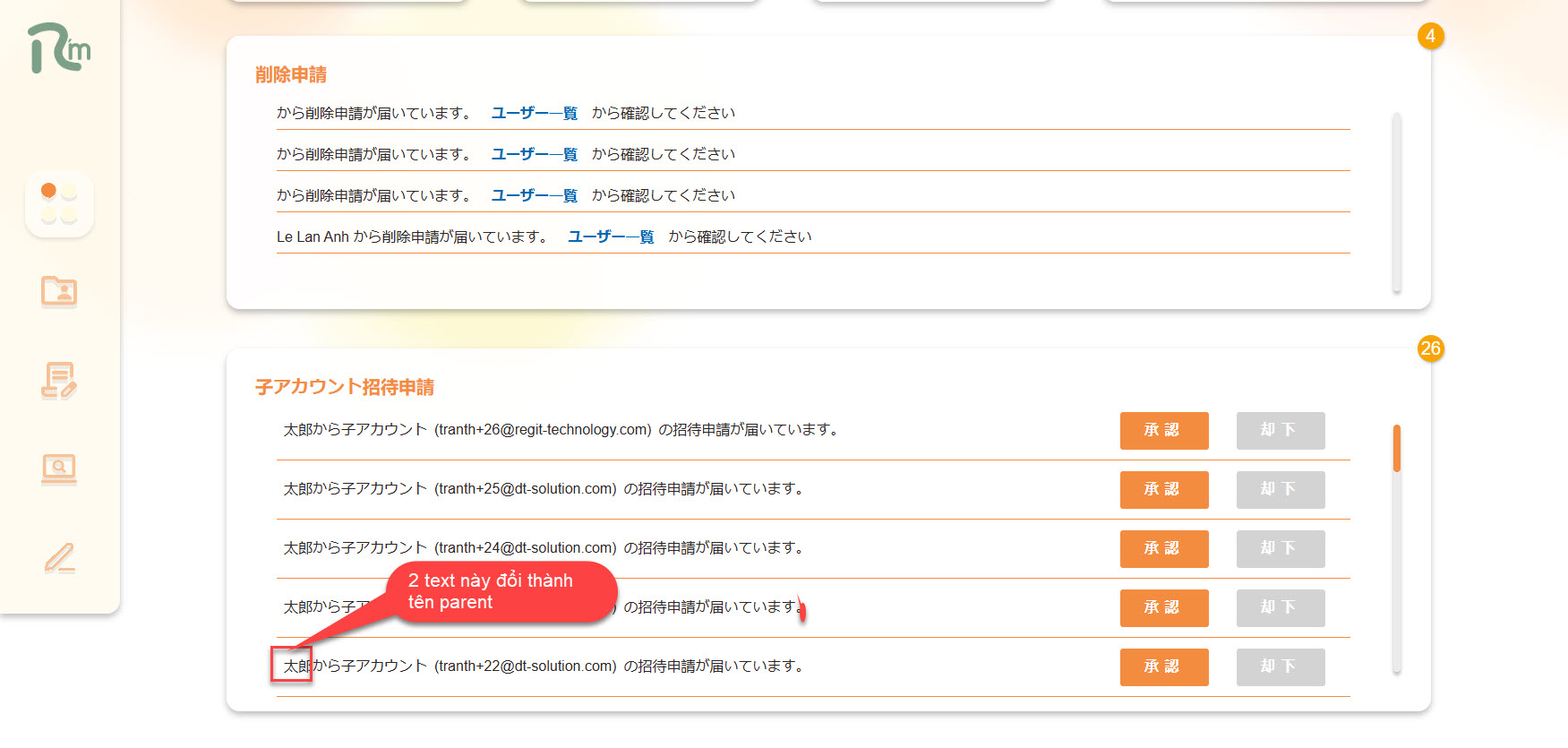Select the document edit sidebar icon
Viewport: 1568px width, 748px height.
(59, 380)
